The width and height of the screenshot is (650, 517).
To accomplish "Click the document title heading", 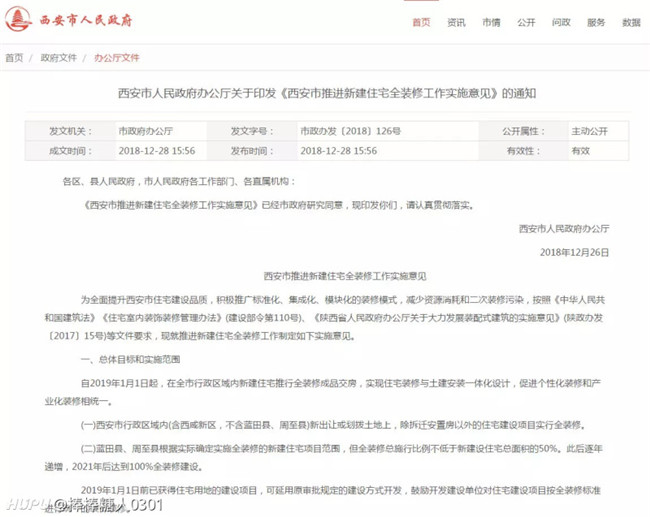I will pyautogui.click(x=325, y=94).
